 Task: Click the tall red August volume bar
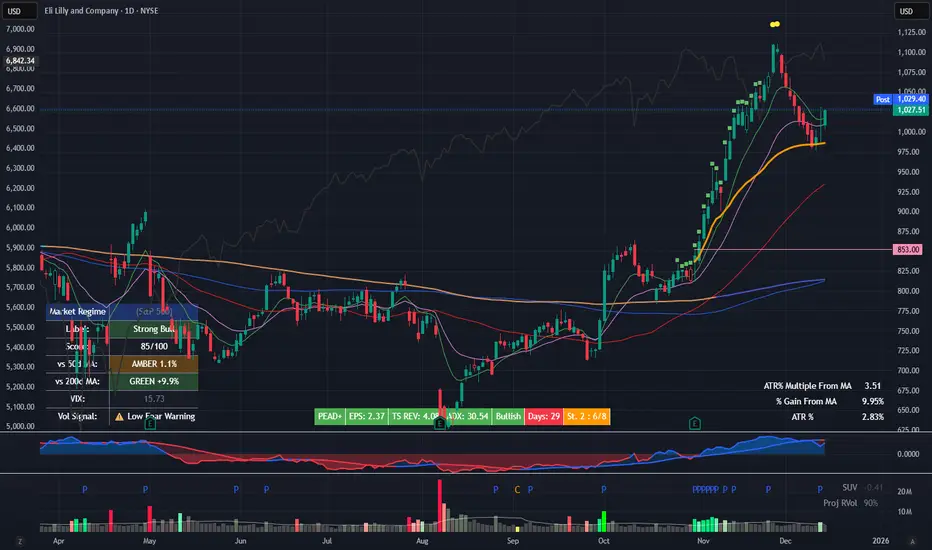tap(440, 505)
